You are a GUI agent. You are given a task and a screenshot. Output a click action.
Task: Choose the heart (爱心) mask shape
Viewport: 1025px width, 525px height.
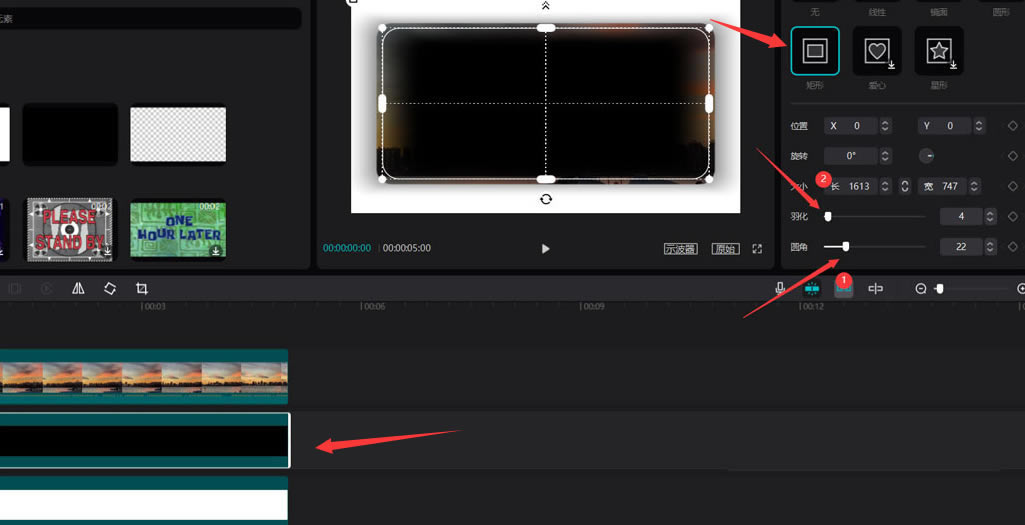877,51
